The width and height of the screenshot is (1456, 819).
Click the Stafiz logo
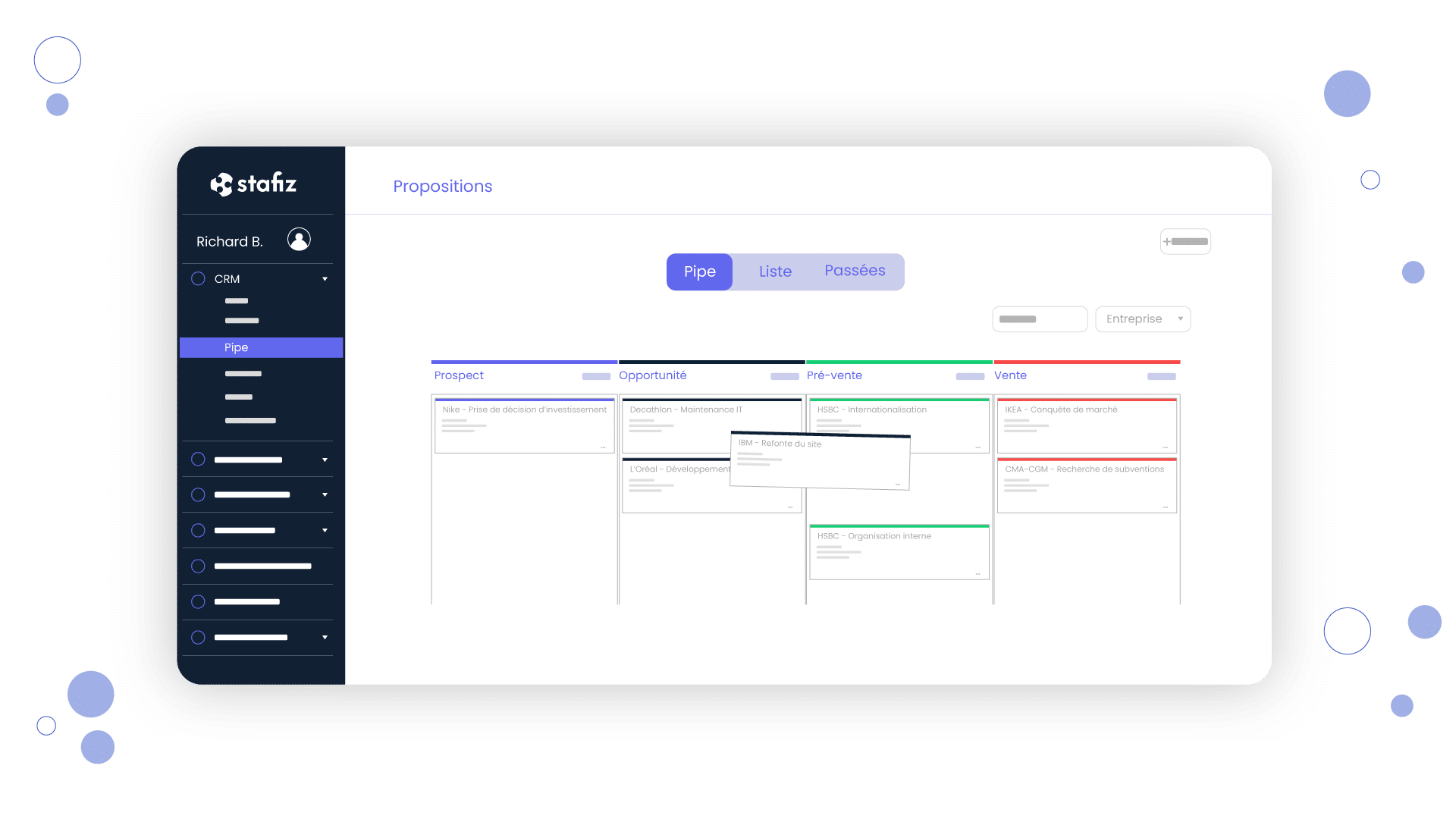coord(253,184)
